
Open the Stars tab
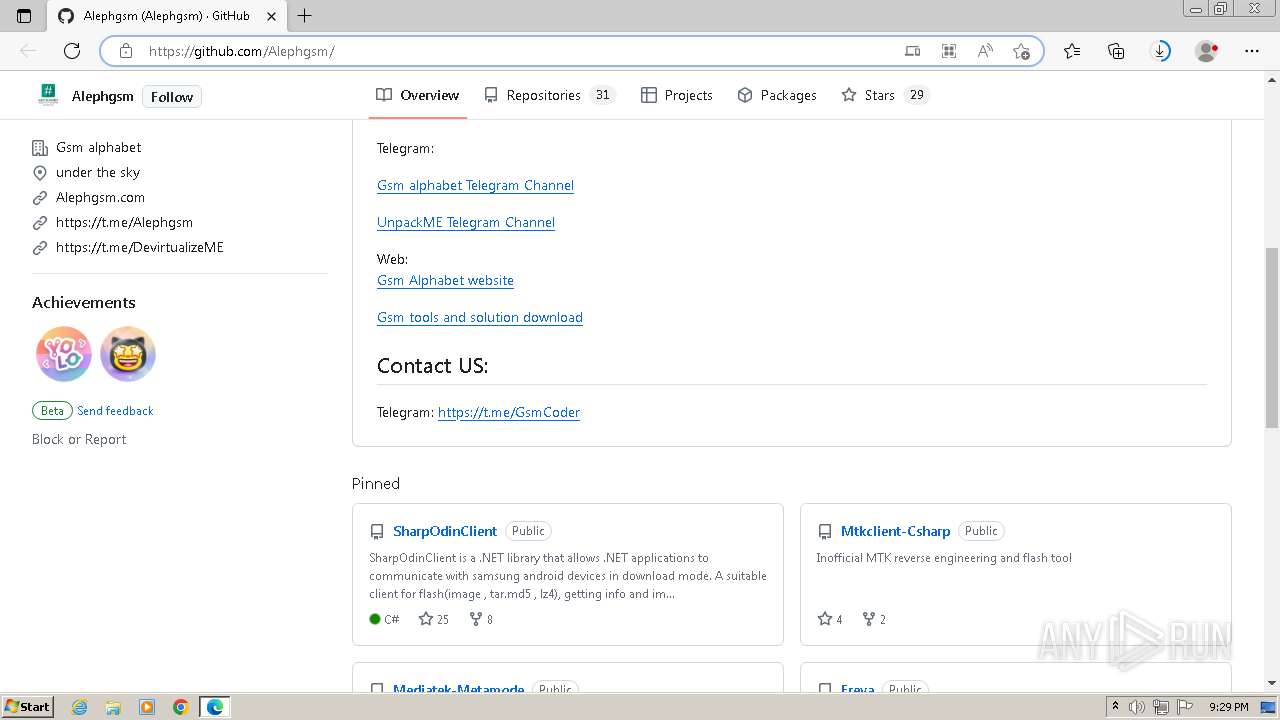[x=885, y=95]
